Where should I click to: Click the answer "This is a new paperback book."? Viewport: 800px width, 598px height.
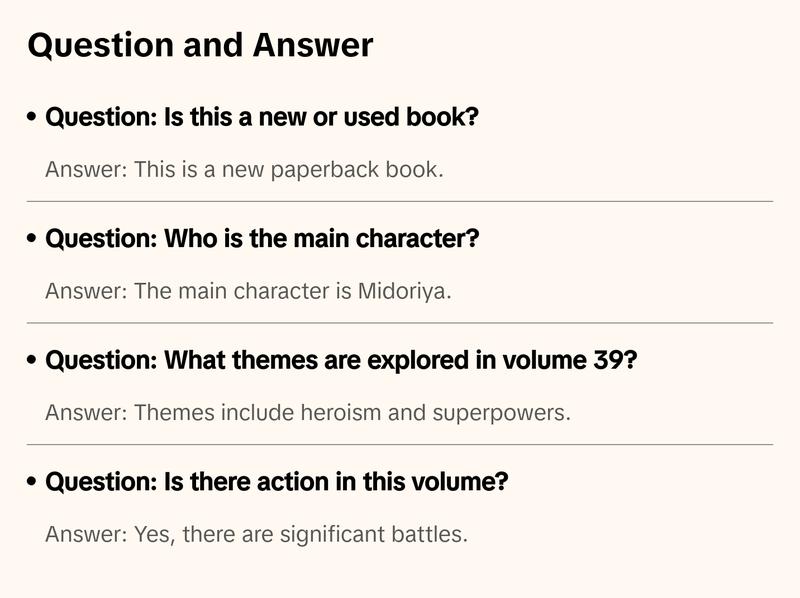click(244, 169)
